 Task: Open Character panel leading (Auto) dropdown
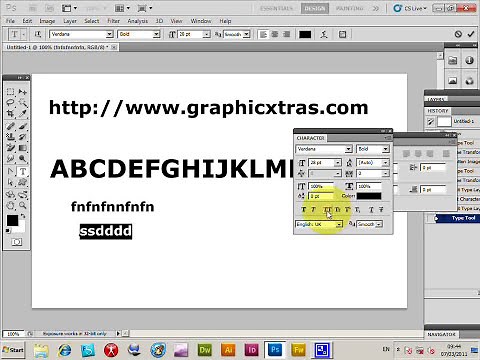(385, 163)
